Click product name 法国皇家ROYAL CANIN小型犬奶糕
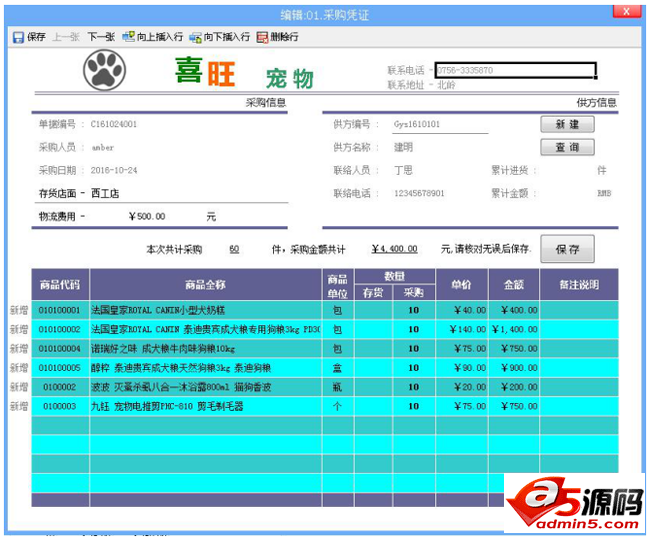Screen dimensions: 650x538 click(x=158, y=310)
